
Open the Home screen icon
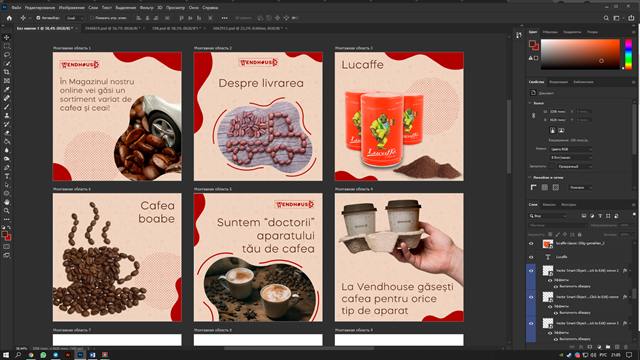(x=9, y=18)
